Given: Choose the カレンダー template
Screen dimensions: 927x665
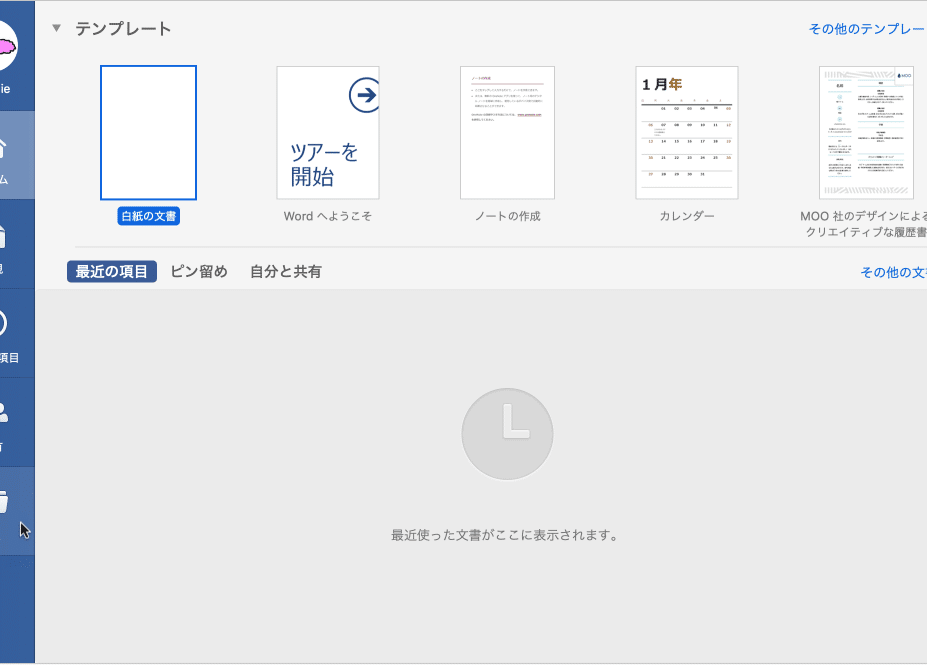Looking at the screenshot, I should click(x=687, y=133).
